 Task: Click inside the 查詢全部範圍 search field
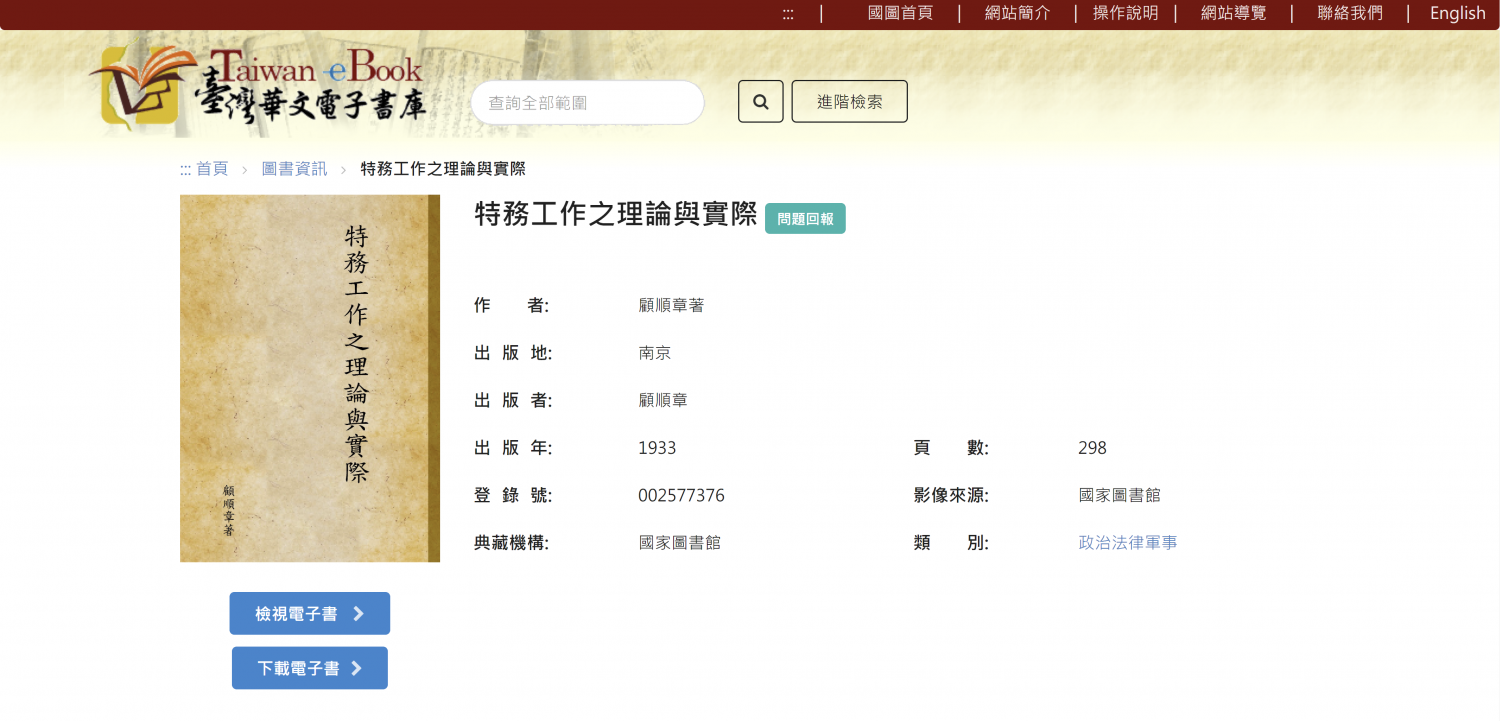coord(587,101)
